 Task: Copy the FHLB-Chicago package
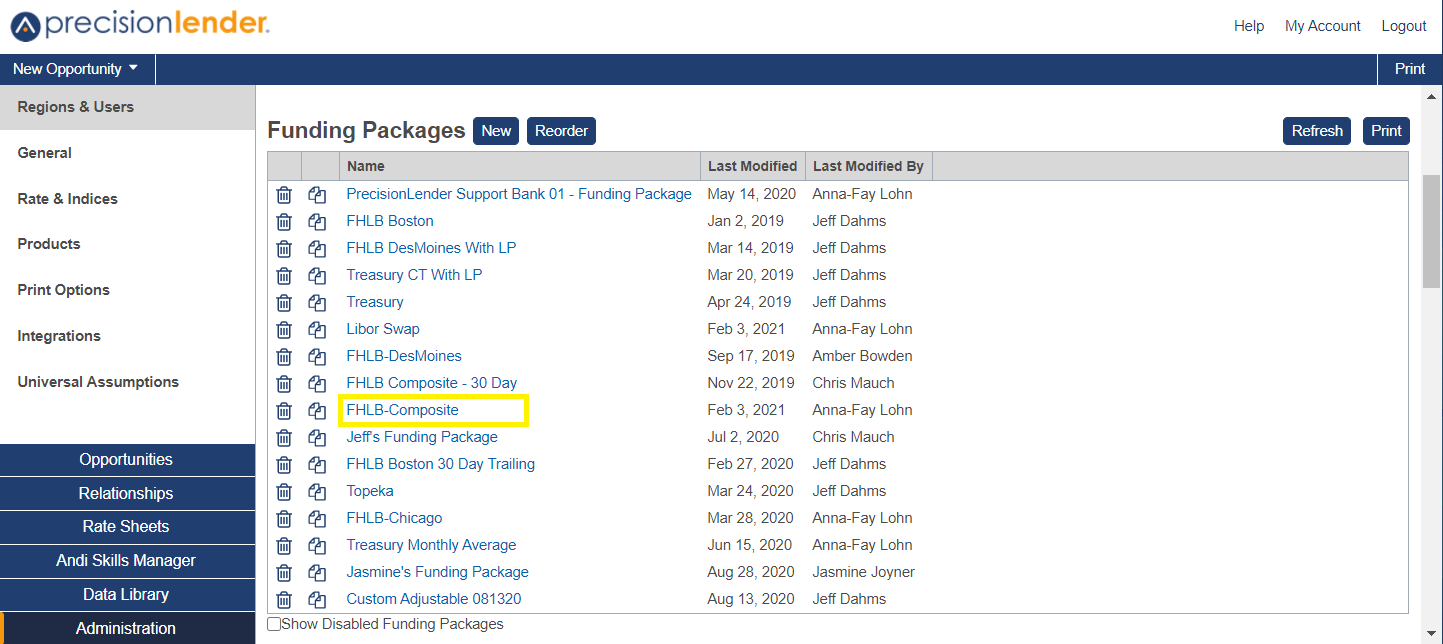[317, 518]
